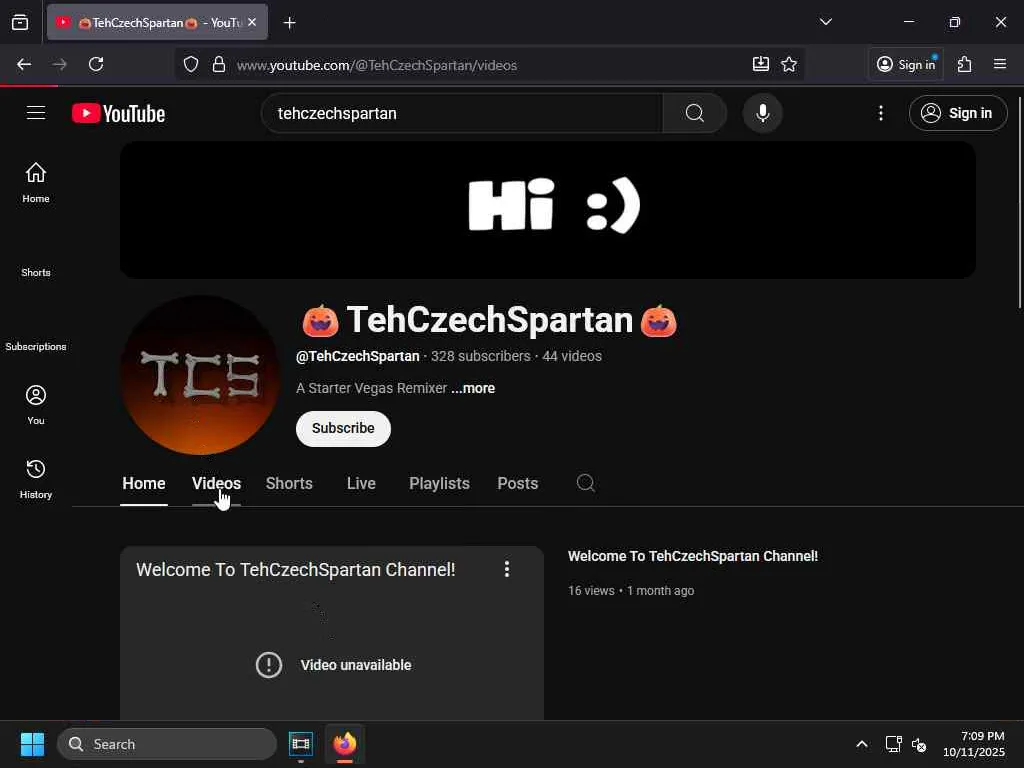1024x768 pixels.
Task: Subscribe to TehCzechSpartan channel
Action: [x=344, y=428]
